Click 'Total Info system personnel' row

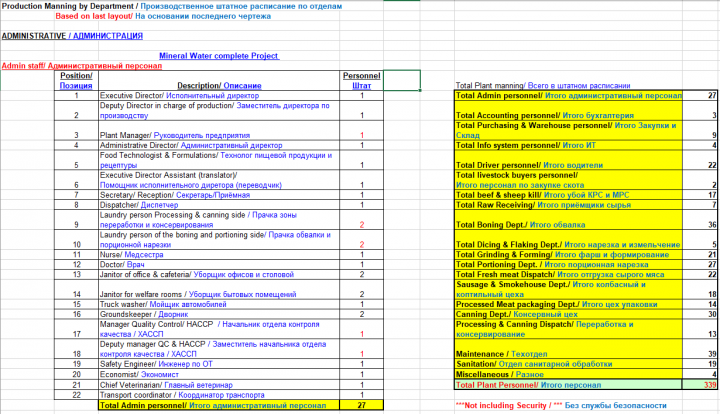tap(586, 145)
